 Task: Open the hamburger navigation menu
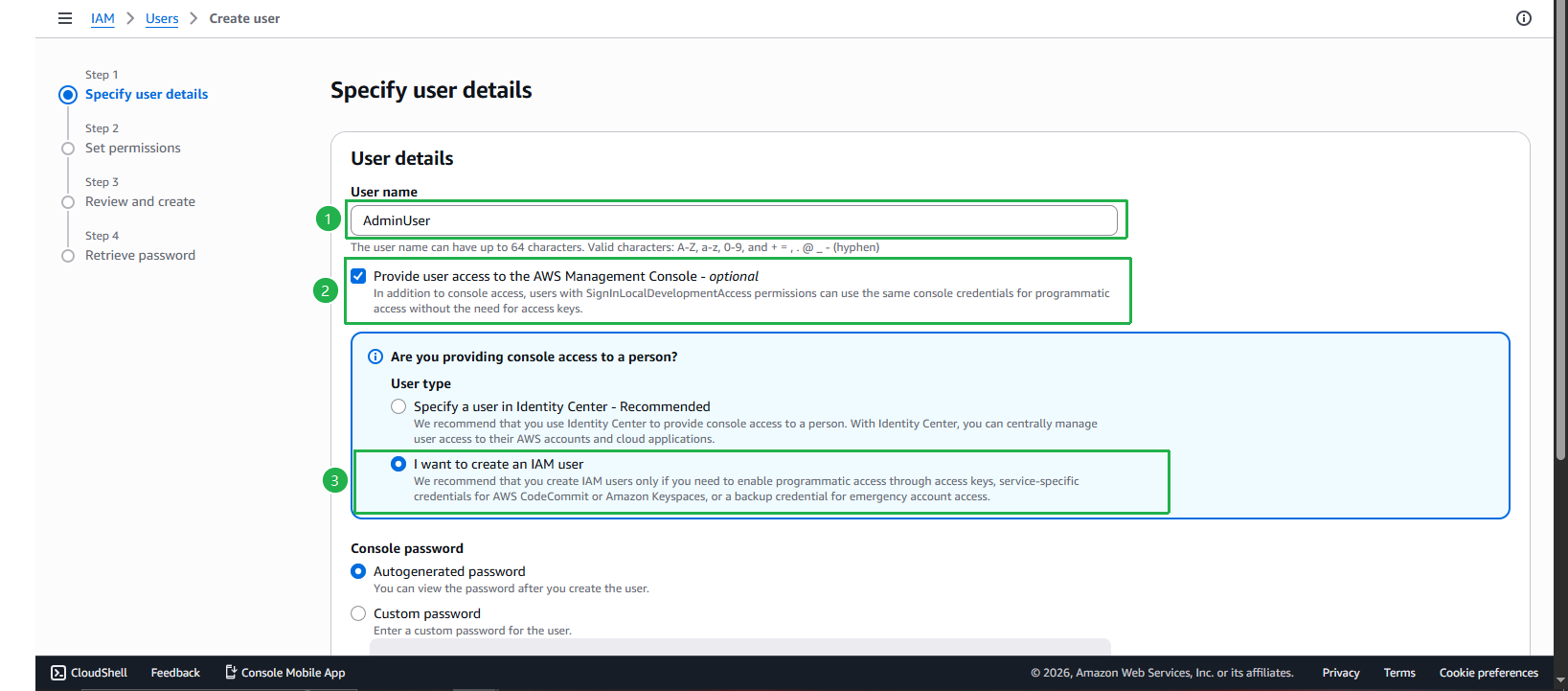(65, 18)
